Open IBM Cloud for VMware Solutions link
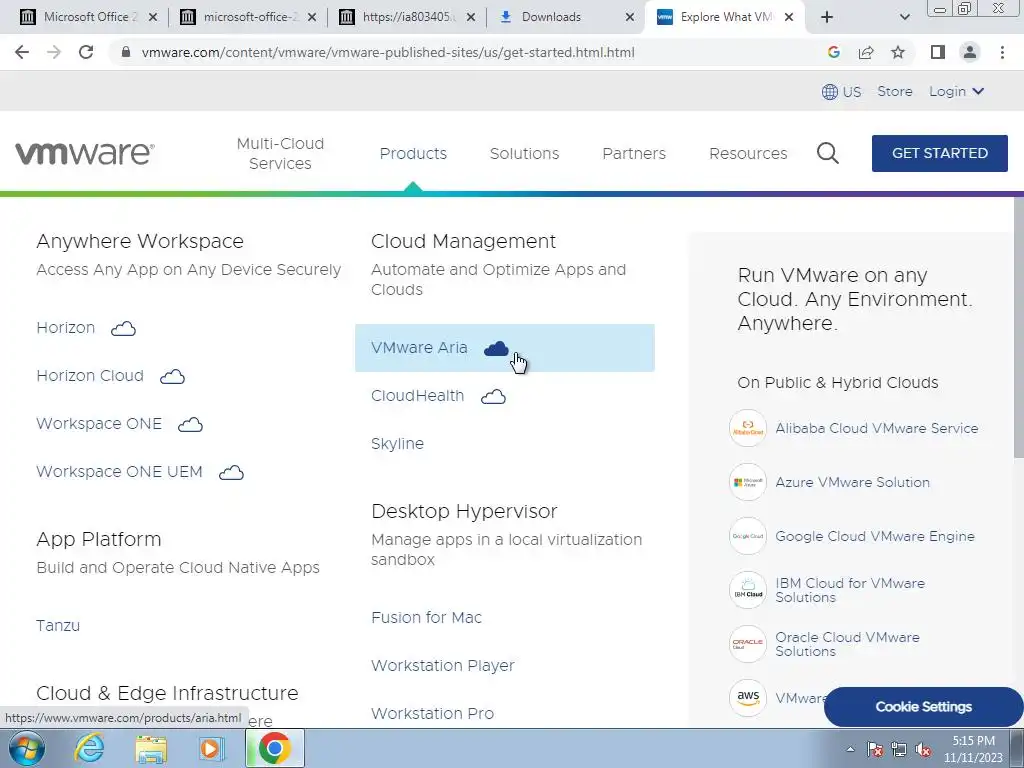This screenshot has width=1024, height=768. [850, 590]
